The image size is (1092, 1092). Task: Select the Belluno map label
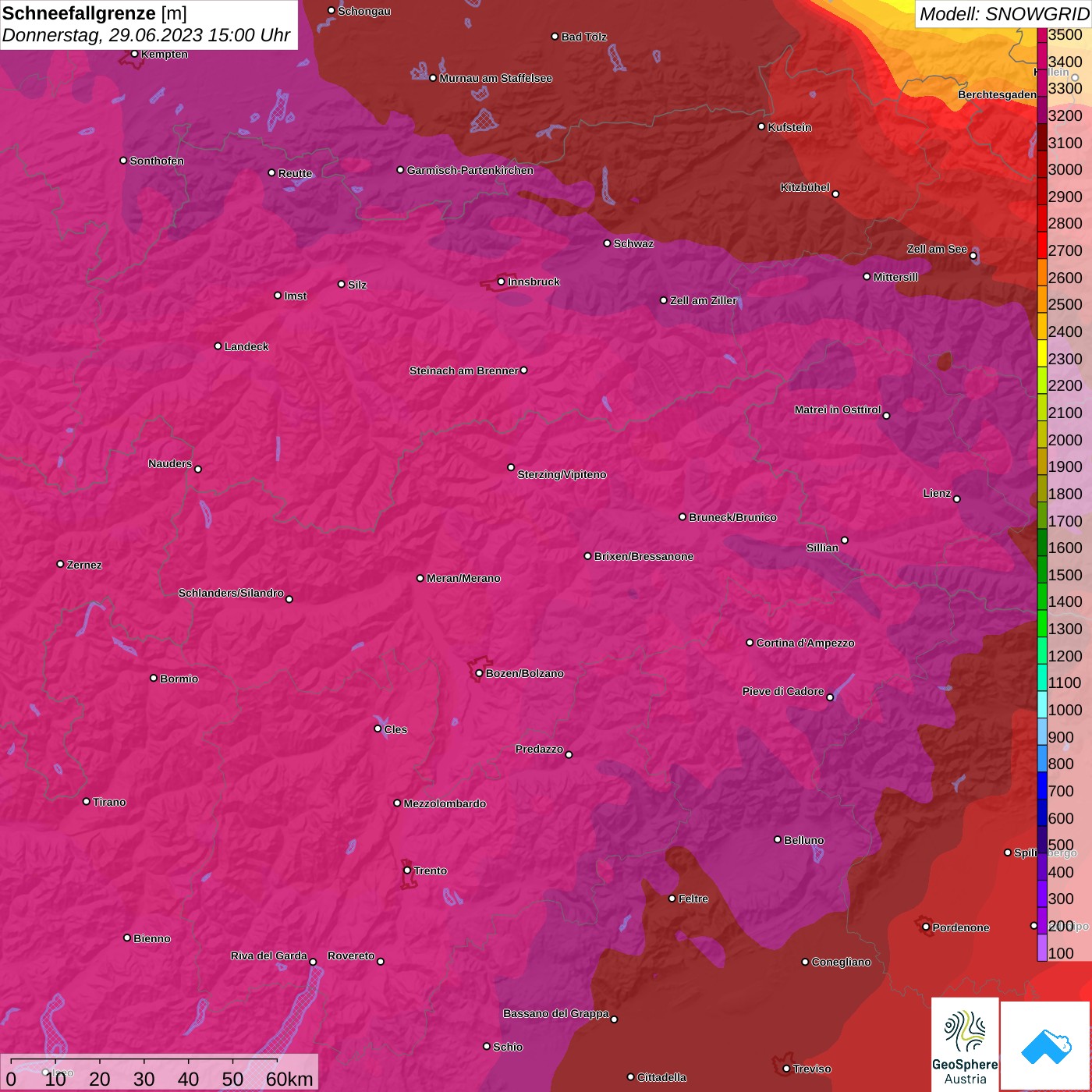(x=803, y=840)
